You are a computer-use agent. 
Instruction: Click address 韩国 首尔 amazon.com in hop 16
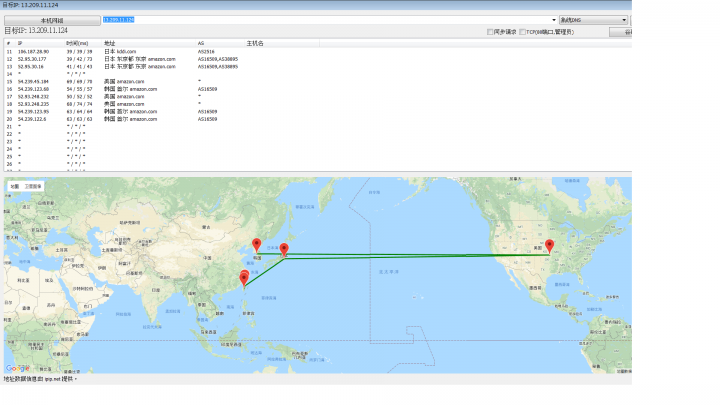point(130,89)
